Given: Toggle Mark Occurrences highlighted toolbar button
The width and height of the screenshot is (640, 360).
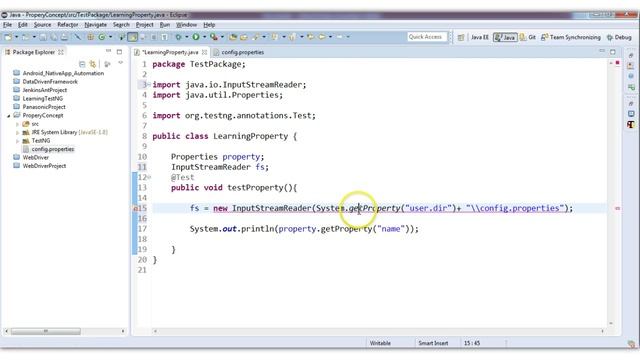Looking at the screenshot, I should (133, 37).
